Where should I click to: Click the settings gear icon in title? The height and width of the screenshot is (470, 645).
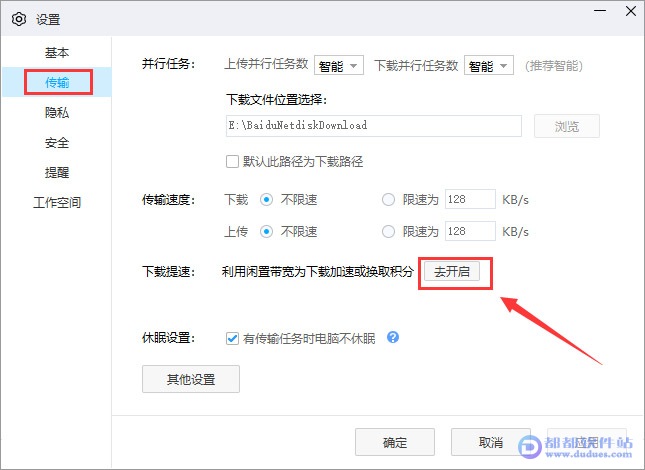tap(19, 19)
